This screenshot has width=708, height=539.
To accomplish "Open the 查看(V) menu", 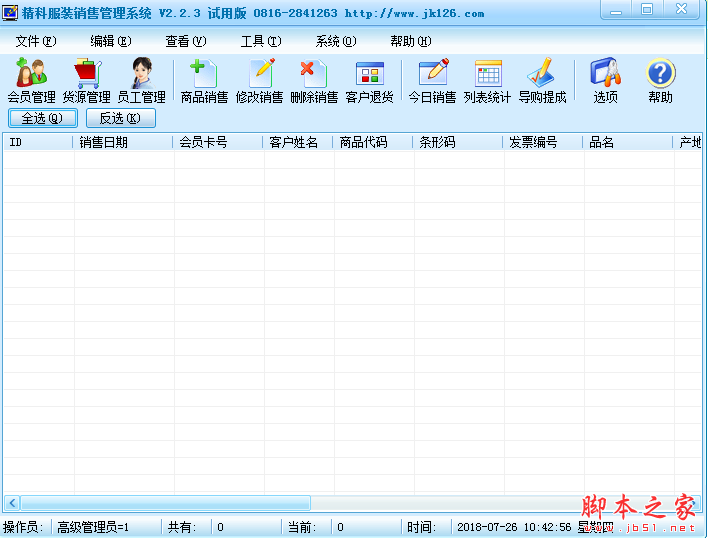I will (186, 42).
